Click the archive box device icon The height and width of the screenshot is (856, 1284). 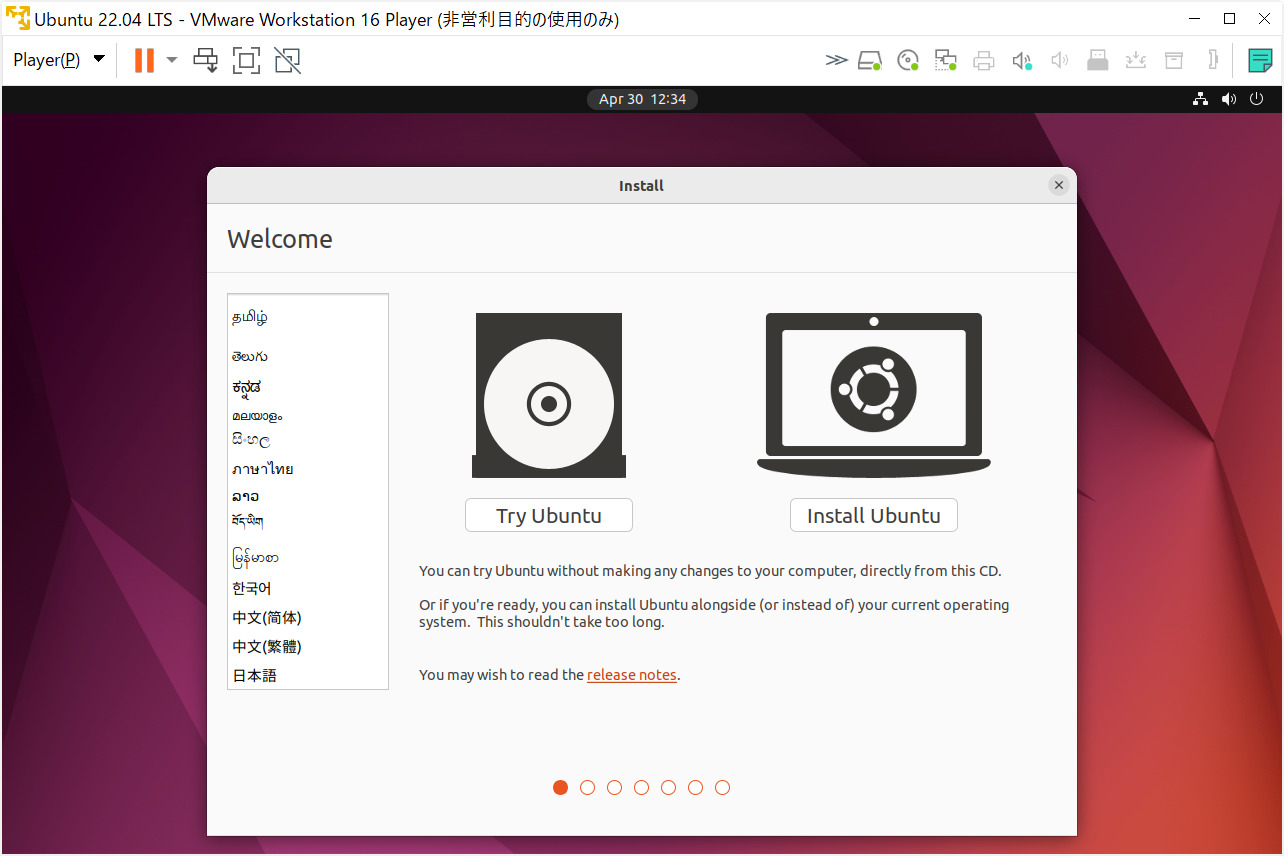[1174, 60]
